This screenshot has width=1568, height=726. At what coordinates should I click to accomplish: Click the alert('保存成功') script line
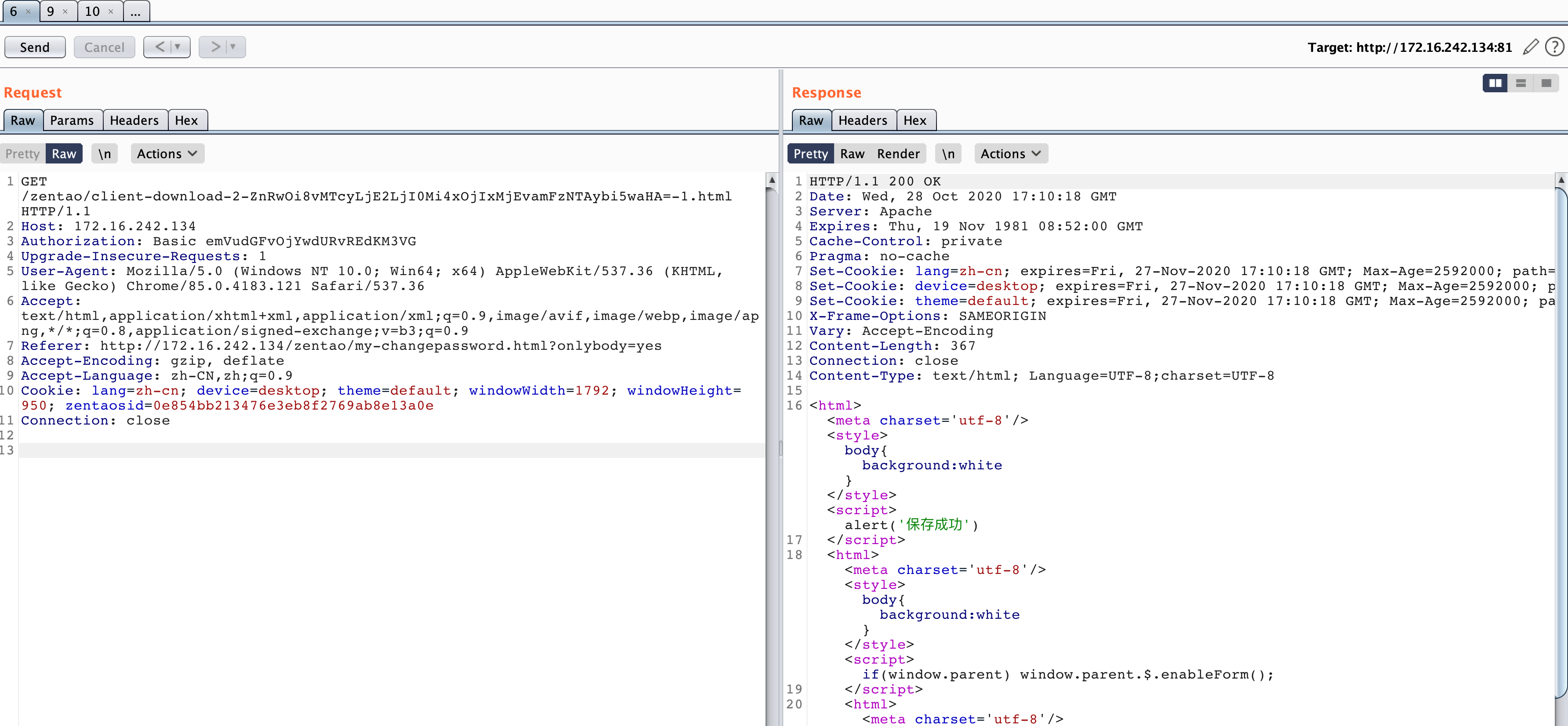911,525
